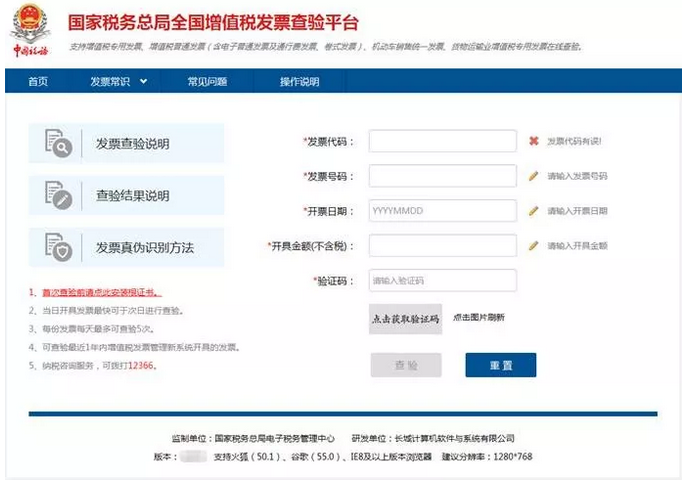
Task: Click the 发票查验说明 document search icon
Action: 58,144
